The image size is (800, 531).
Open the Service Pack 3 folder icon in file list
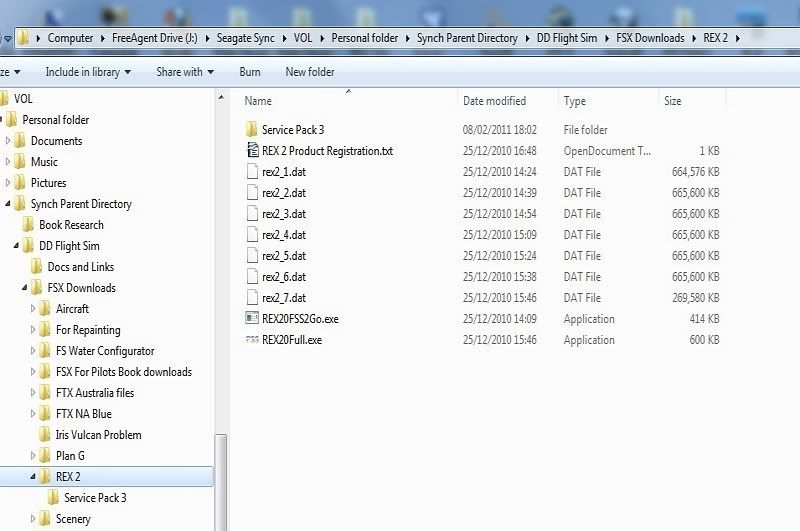click(x=252, y=130)
